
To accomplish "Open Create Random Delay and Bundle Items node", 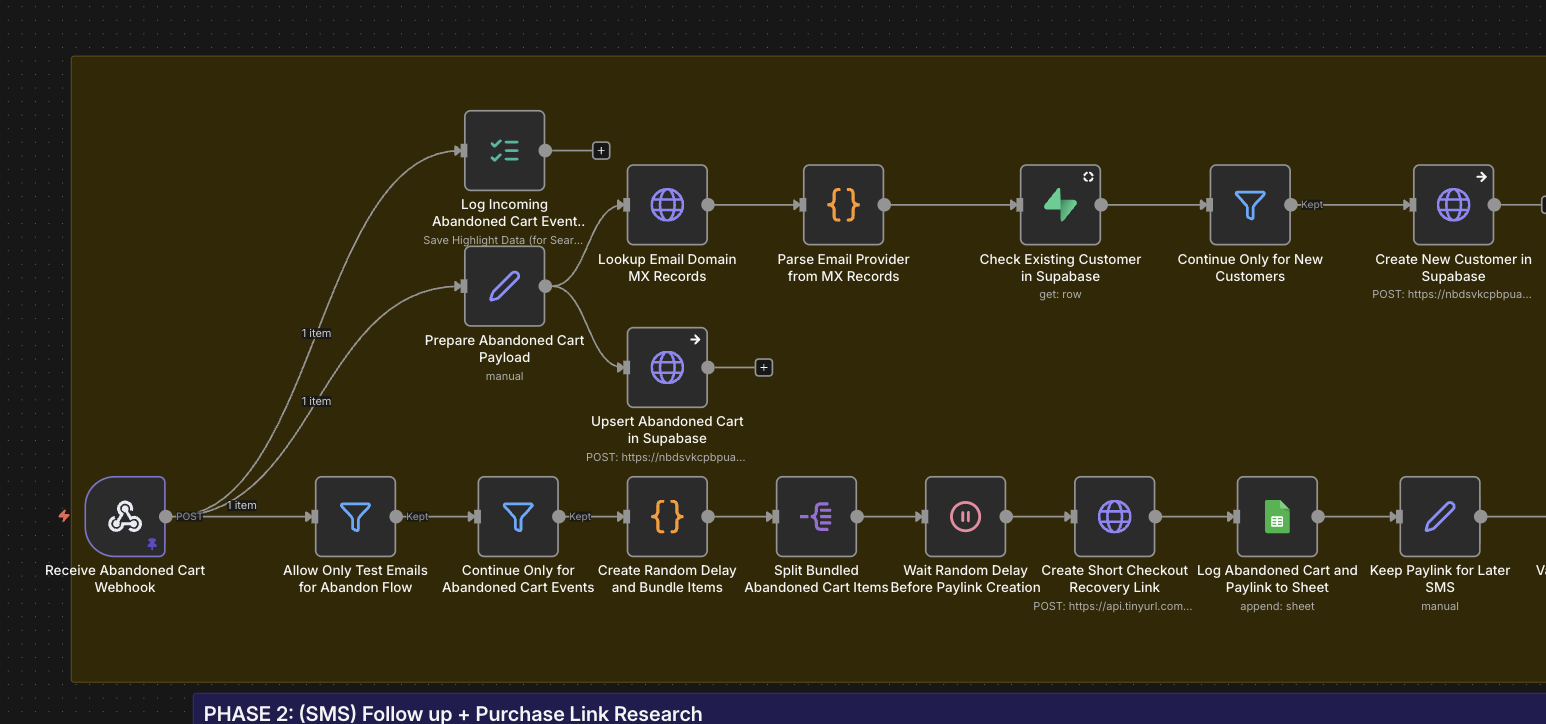I will (x=667, y=516).
